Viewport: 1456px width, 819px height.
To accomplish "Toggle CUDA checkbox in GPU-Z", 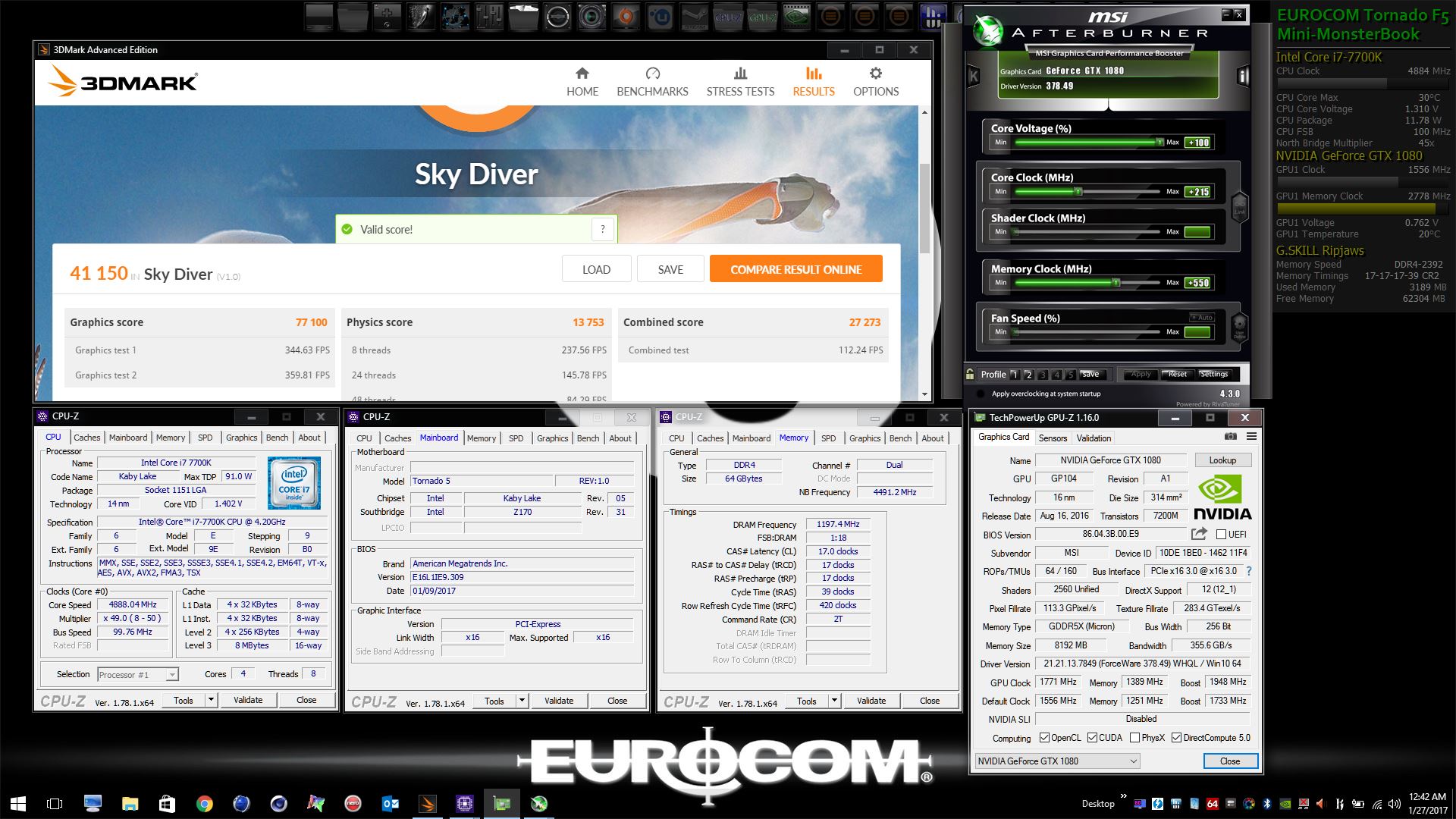I will click(1093, 738).
